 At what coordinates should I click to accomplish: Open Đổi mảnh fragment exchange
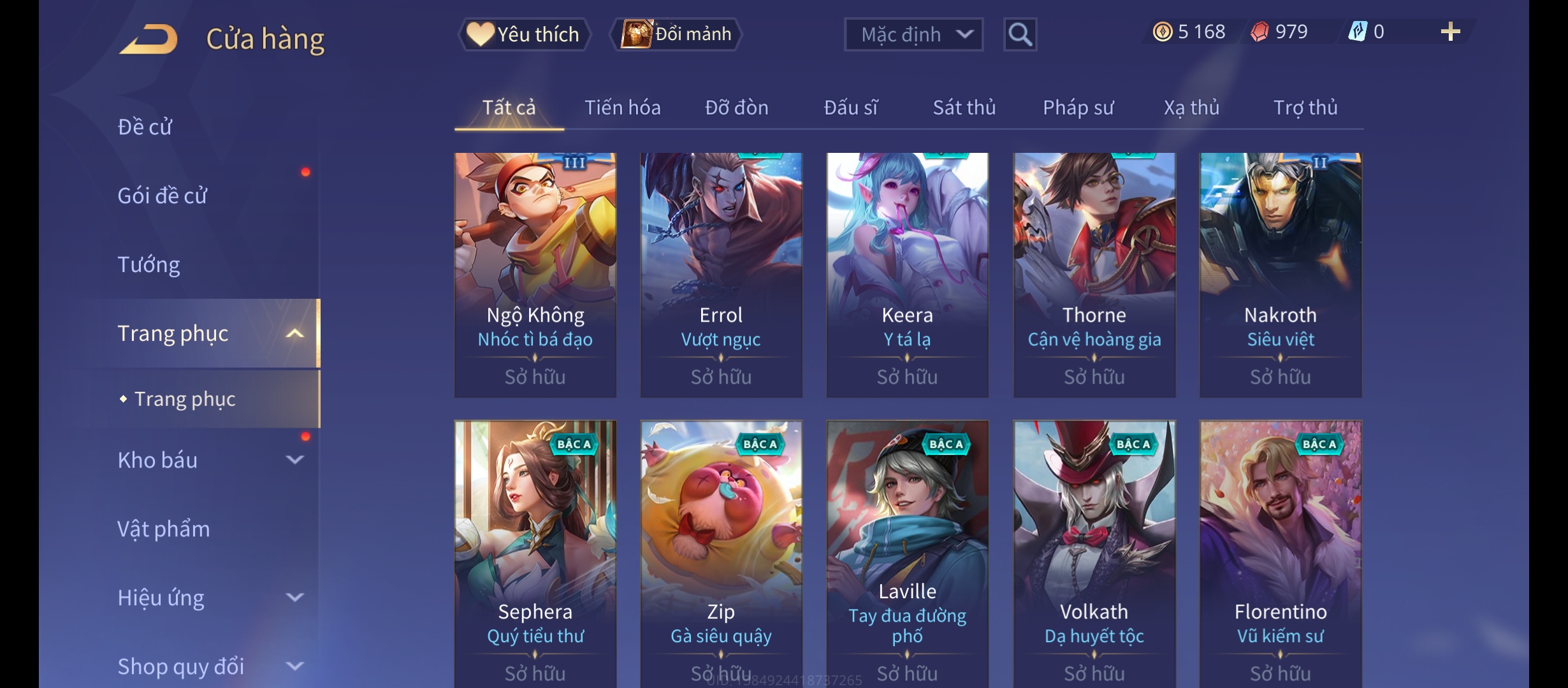[676, 34]
